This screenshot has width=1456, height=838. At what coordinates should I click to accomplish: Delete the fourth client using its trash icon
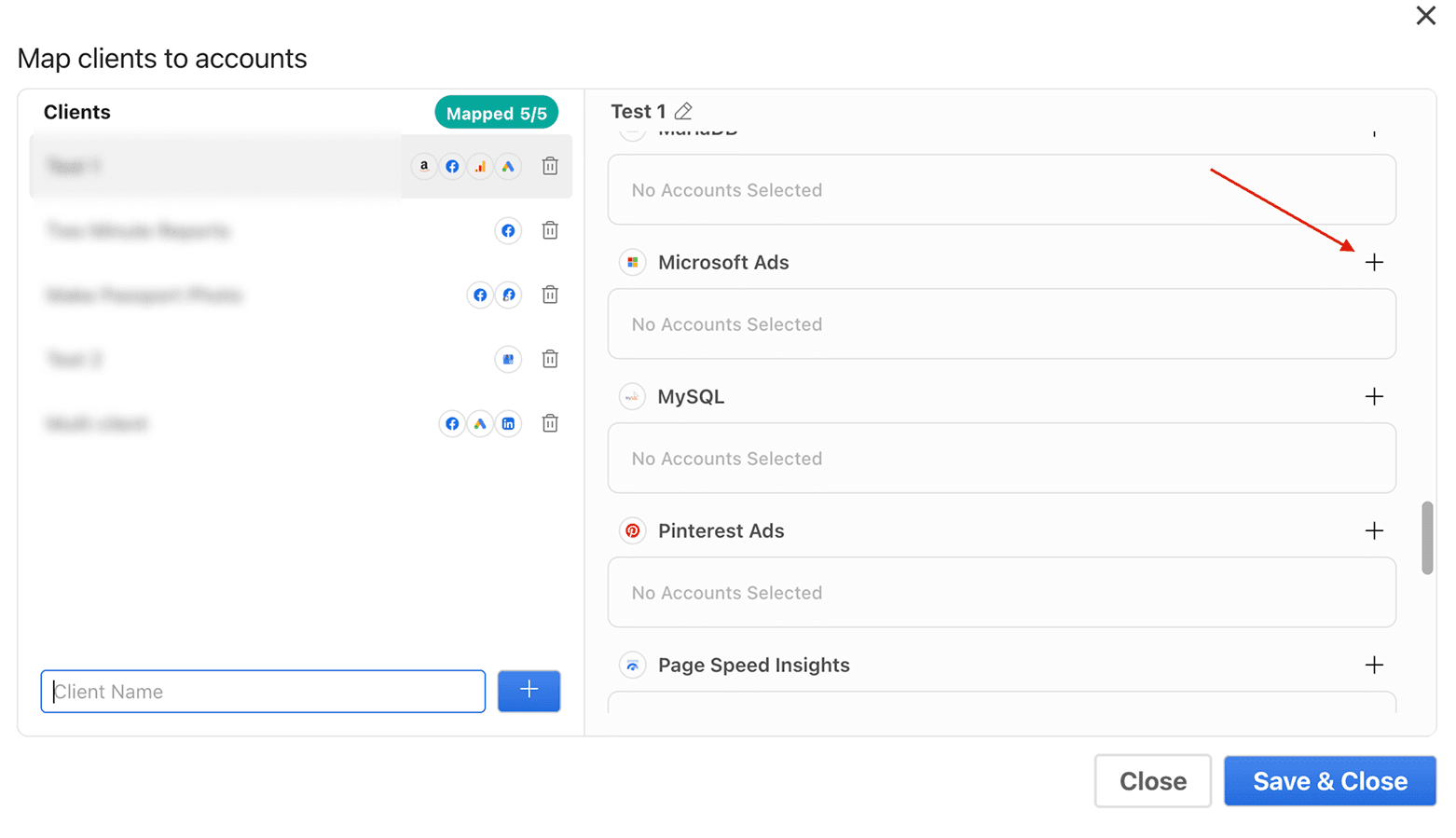pyautogui.click(x=550, y=359)
